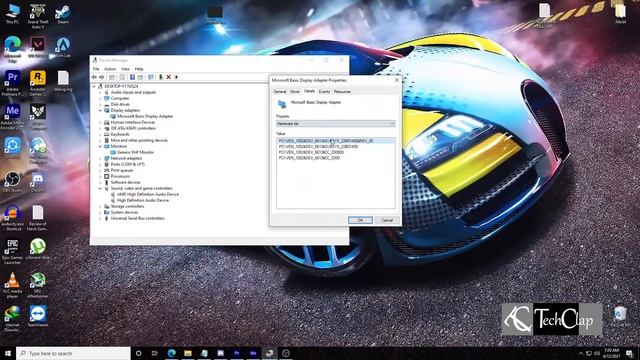Switch to the Events tab in Properties

pyautogui.click(x=324, y=92)
